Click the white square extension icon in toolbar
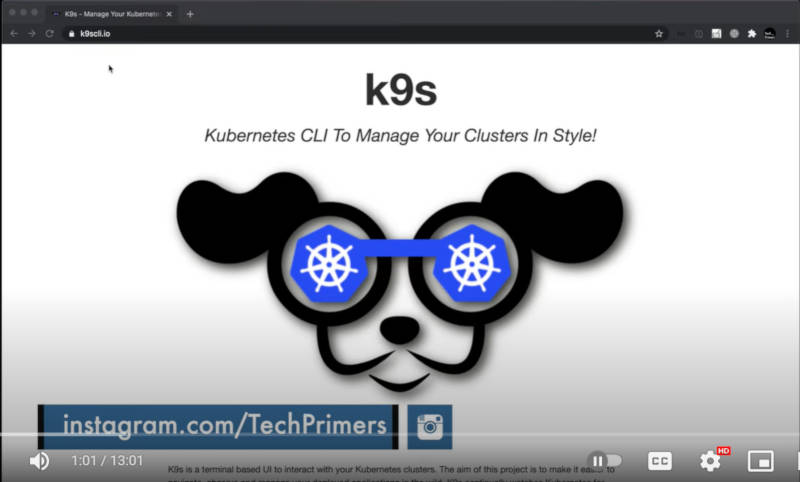This screenshot has height=482, width=800. (716, 34)
